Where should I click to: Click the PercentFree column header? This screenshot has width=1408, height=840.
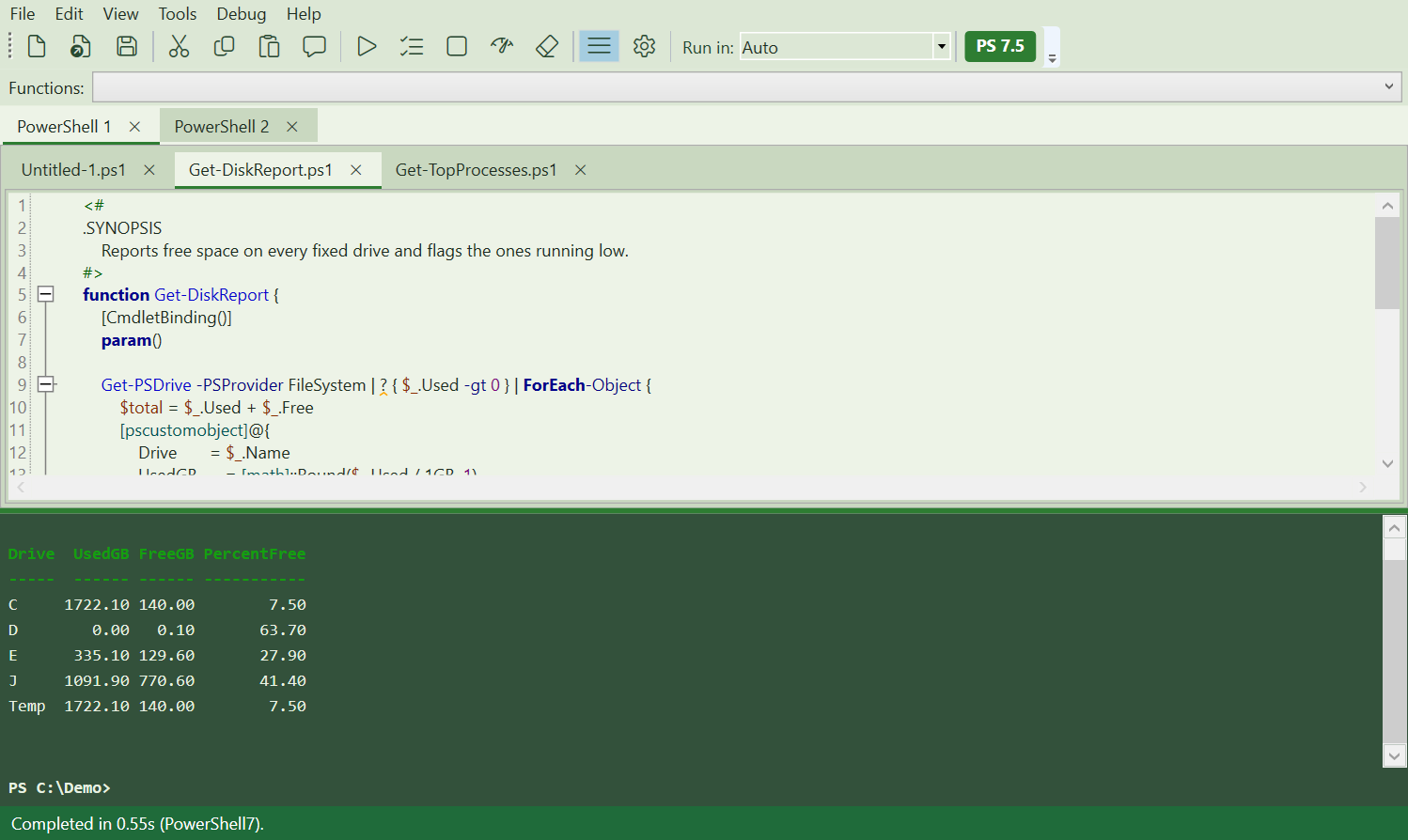coord(255,554)
